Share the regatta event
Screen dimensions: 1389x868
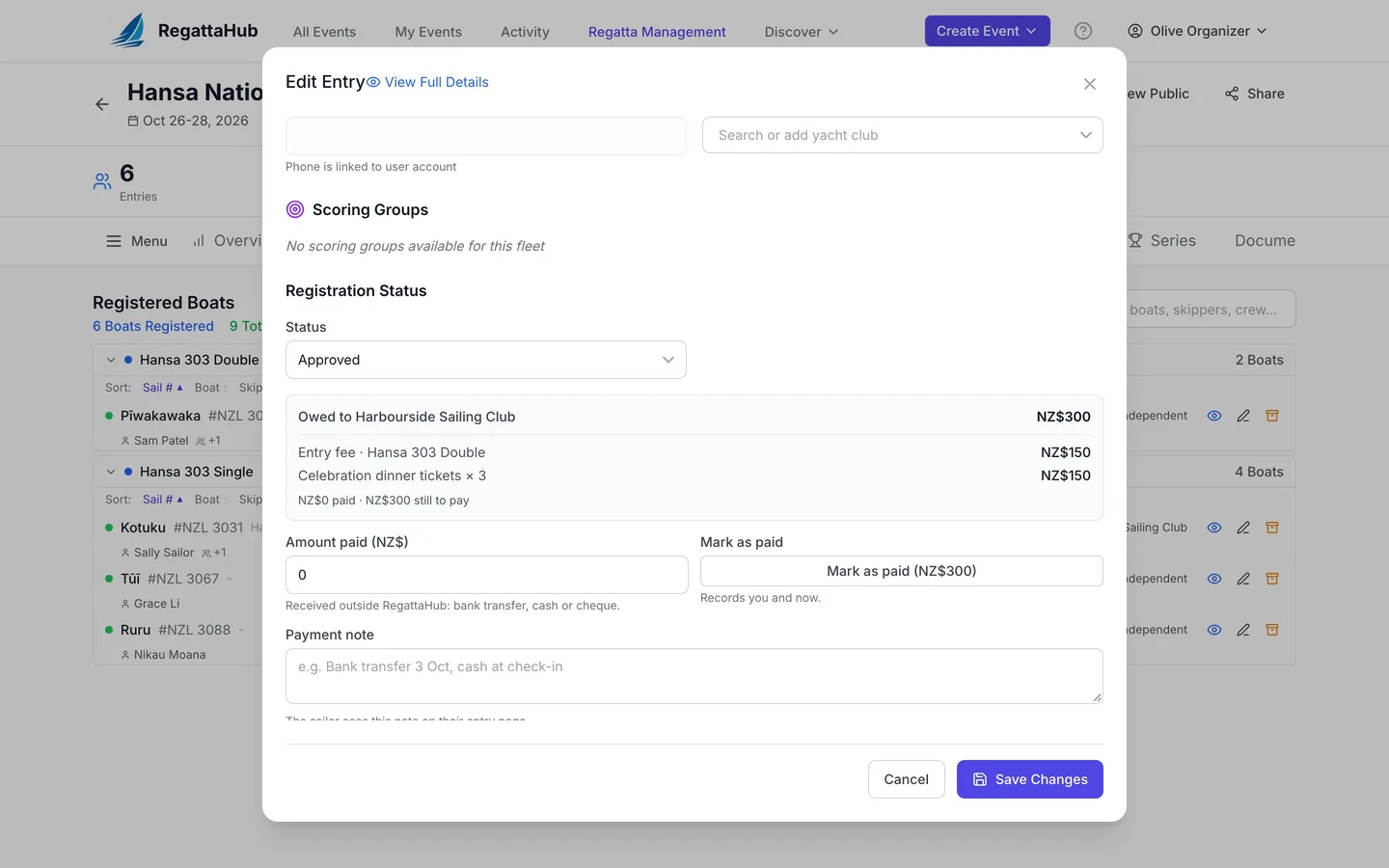click(x=1254, y=94)
